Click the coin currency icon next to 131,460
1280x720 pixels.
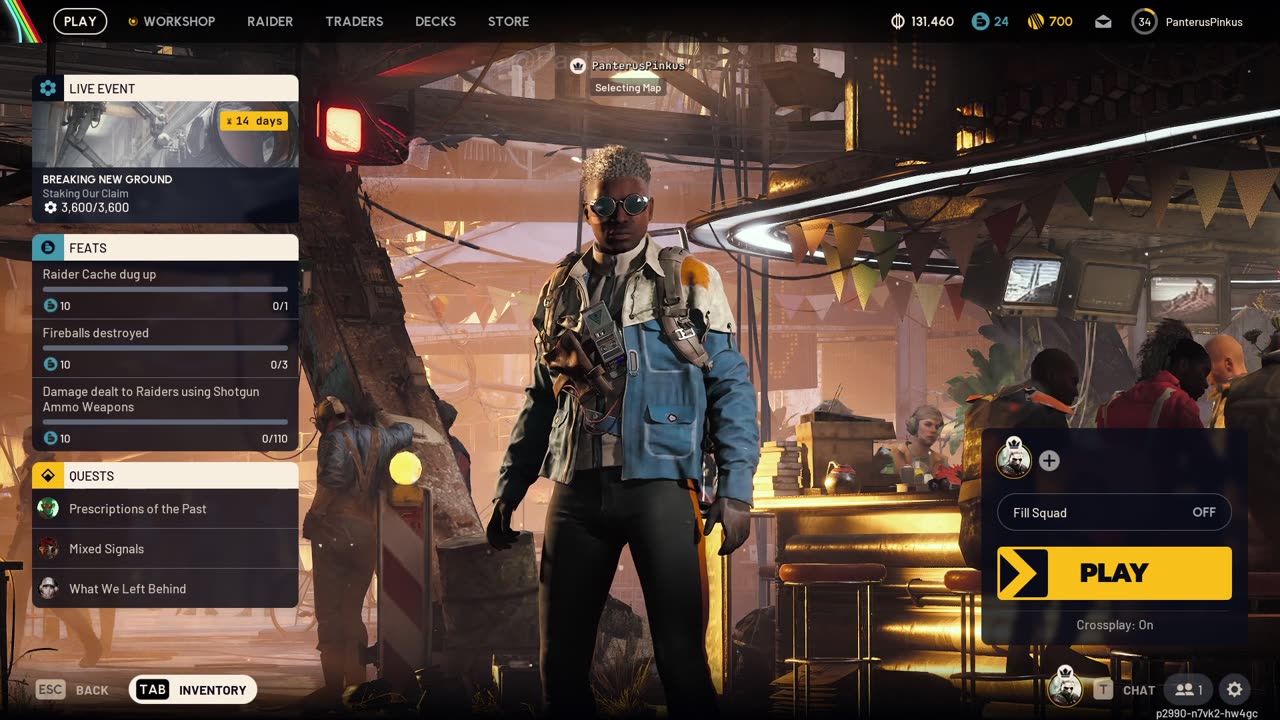click(897, 21)
